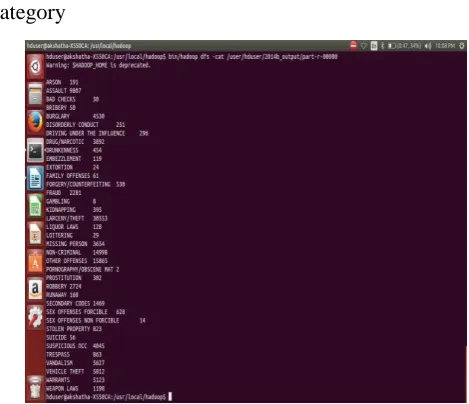Click the FAMILY OFFENSES output row
Image resolution: width=469 pixels, height=404 pixels.
point(72,175)
